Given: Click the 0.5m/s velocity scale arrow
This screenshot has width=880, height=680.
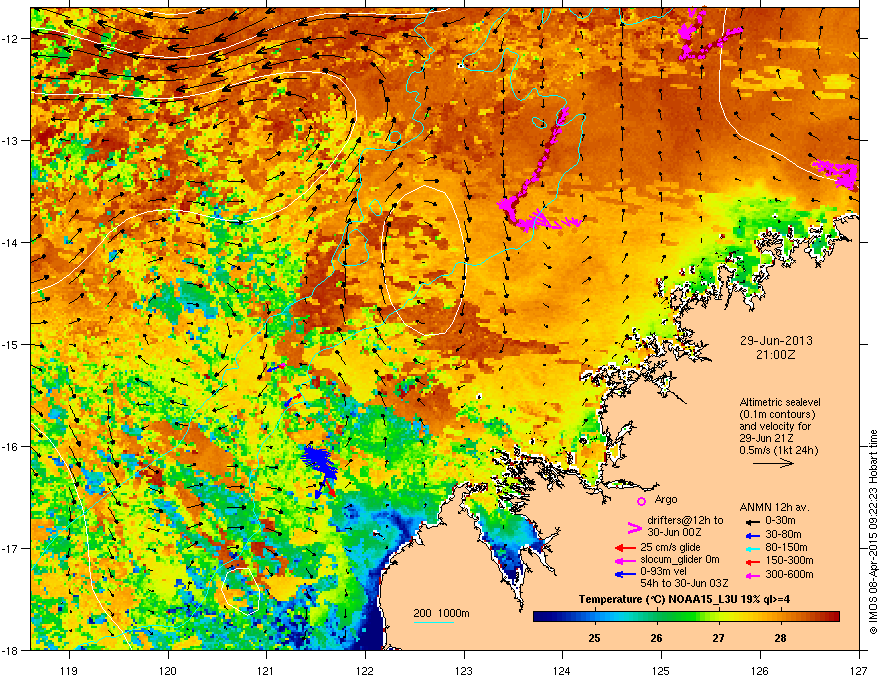Looking at the screenshot, I should 773,463.
